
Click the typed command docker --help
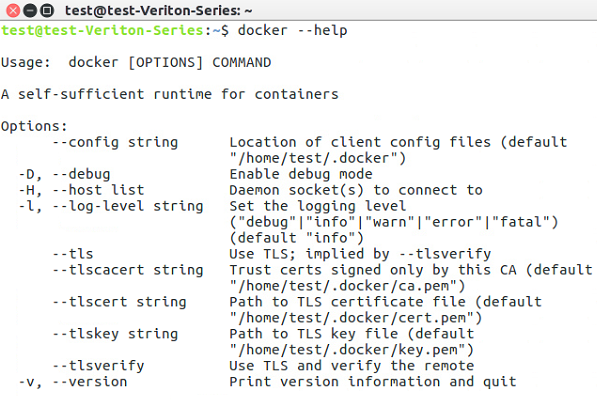(292, 30)
